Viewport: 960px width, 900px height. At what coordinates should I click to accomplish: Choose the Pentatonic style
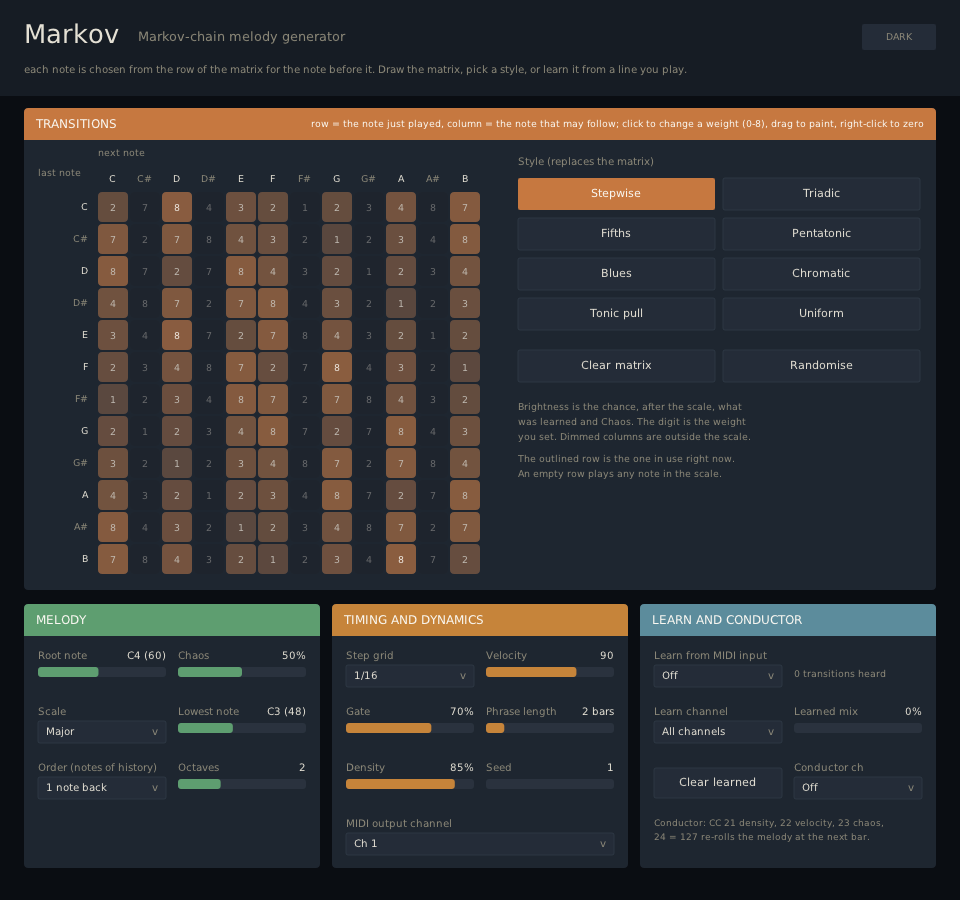[821, 233]
